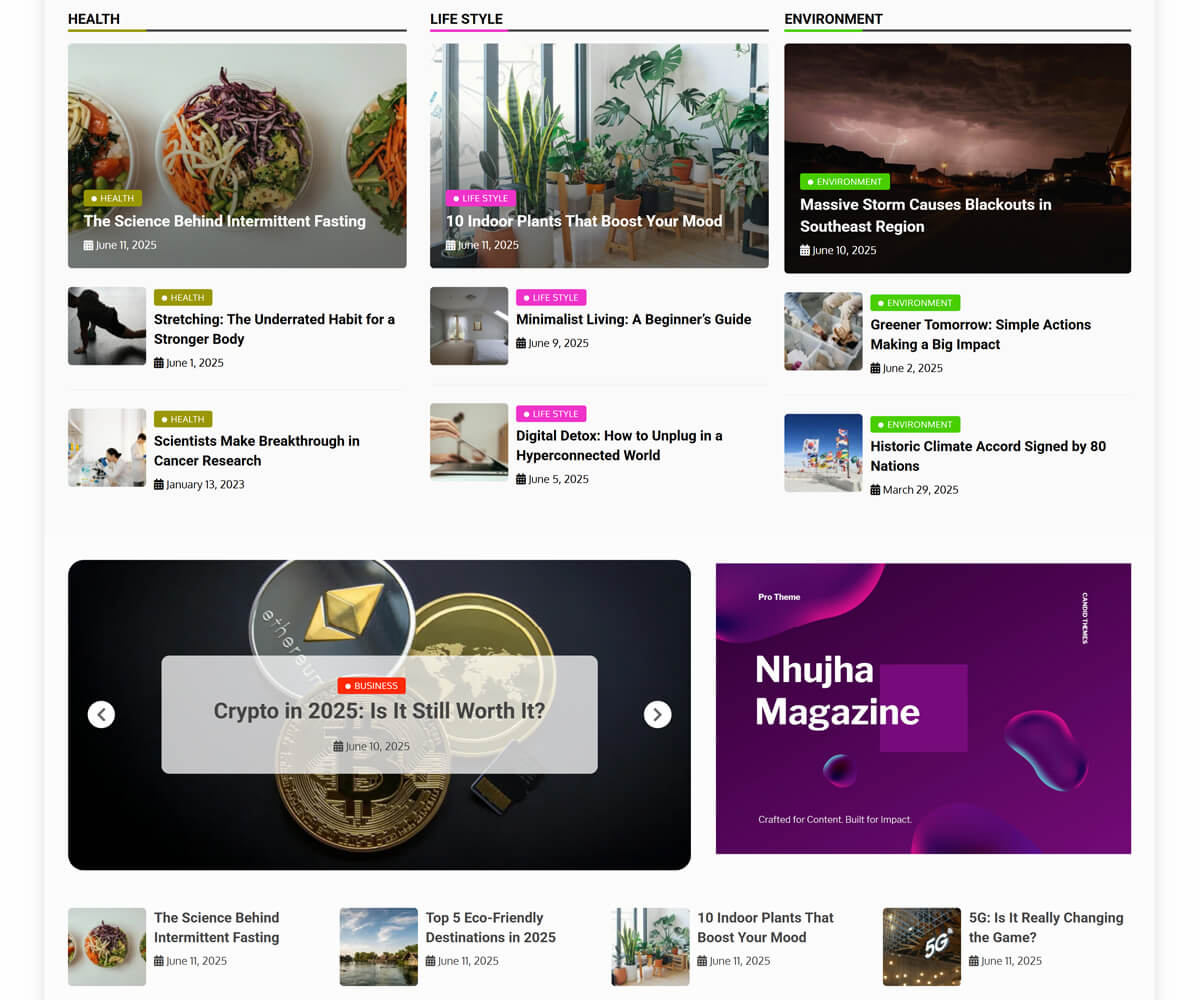Click the recycling thumbnail for Greener Tomorrow
This screenshot has height=1000, width=1200.
[823, 331]
